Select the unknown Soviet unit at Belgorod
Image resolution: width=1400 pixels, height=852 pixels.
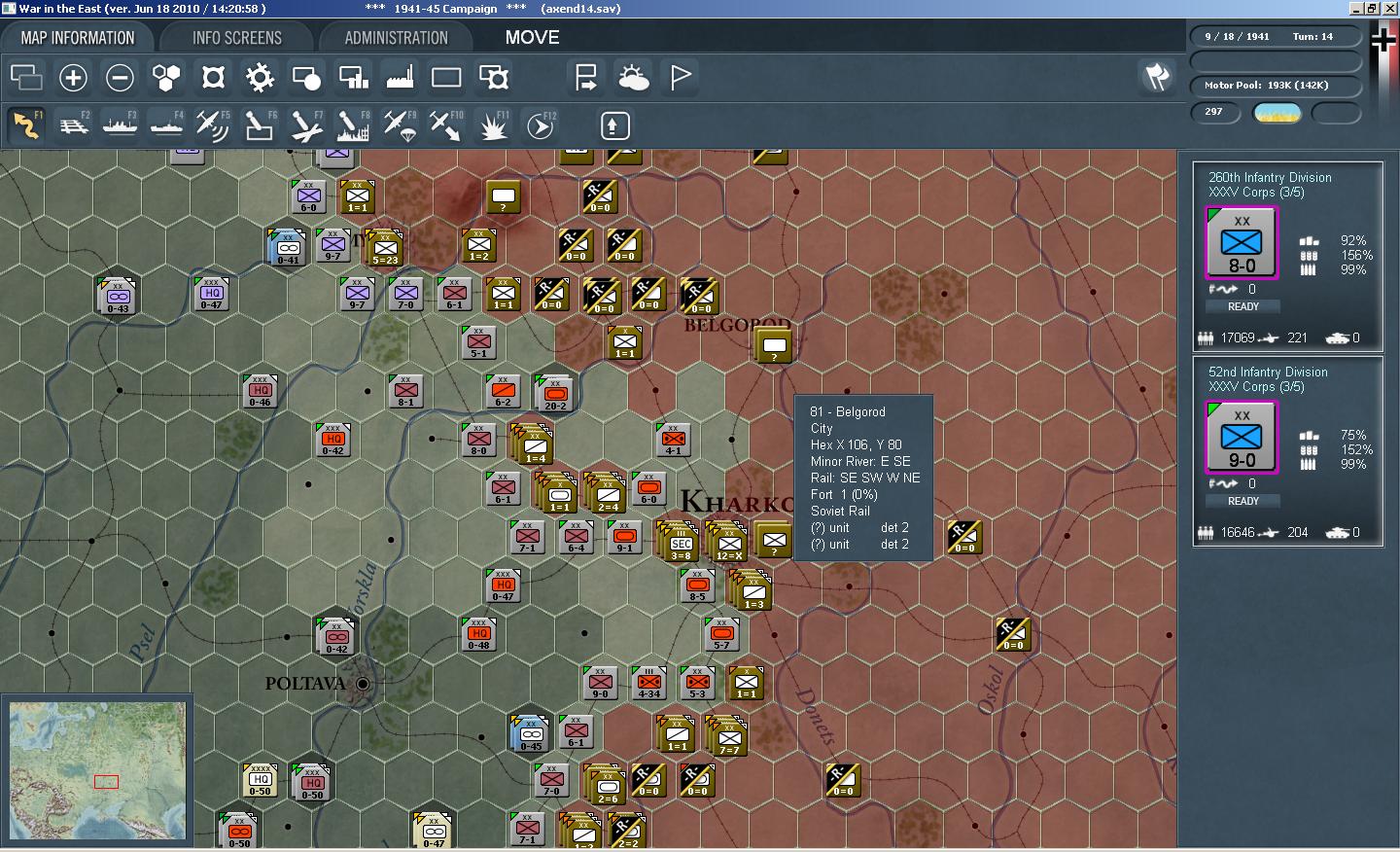click(x=774, y=345)
